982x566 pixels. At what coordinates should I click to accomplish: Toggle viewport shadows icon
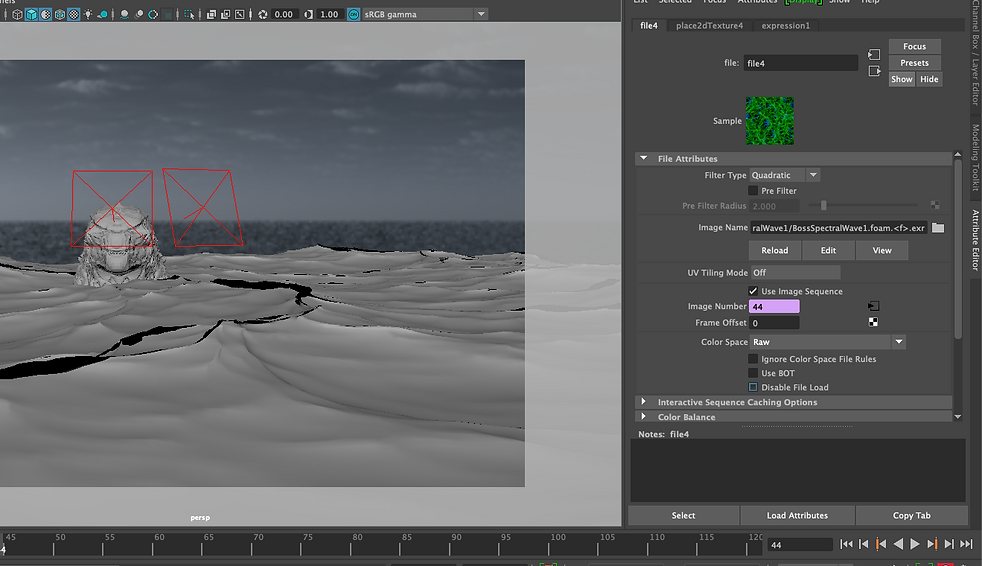pos(102,14)
